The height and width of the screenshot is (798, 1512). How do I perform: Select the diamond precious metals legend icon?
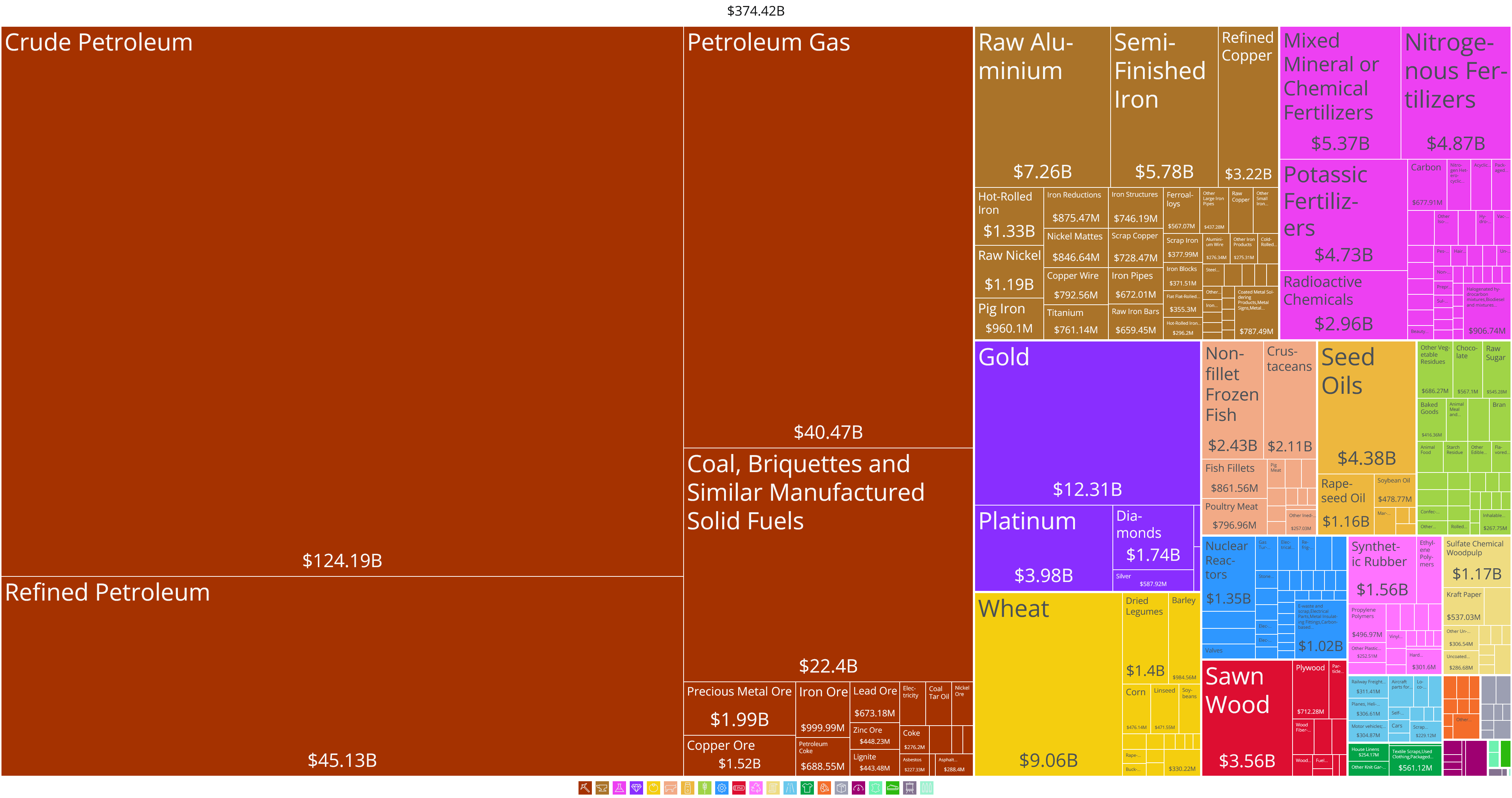[636, 788]
